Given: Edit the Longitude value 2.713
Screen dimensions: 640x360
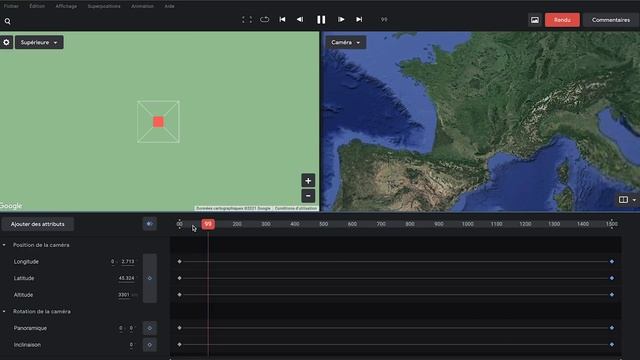Looking at the screenshot, I should [128, 262].
